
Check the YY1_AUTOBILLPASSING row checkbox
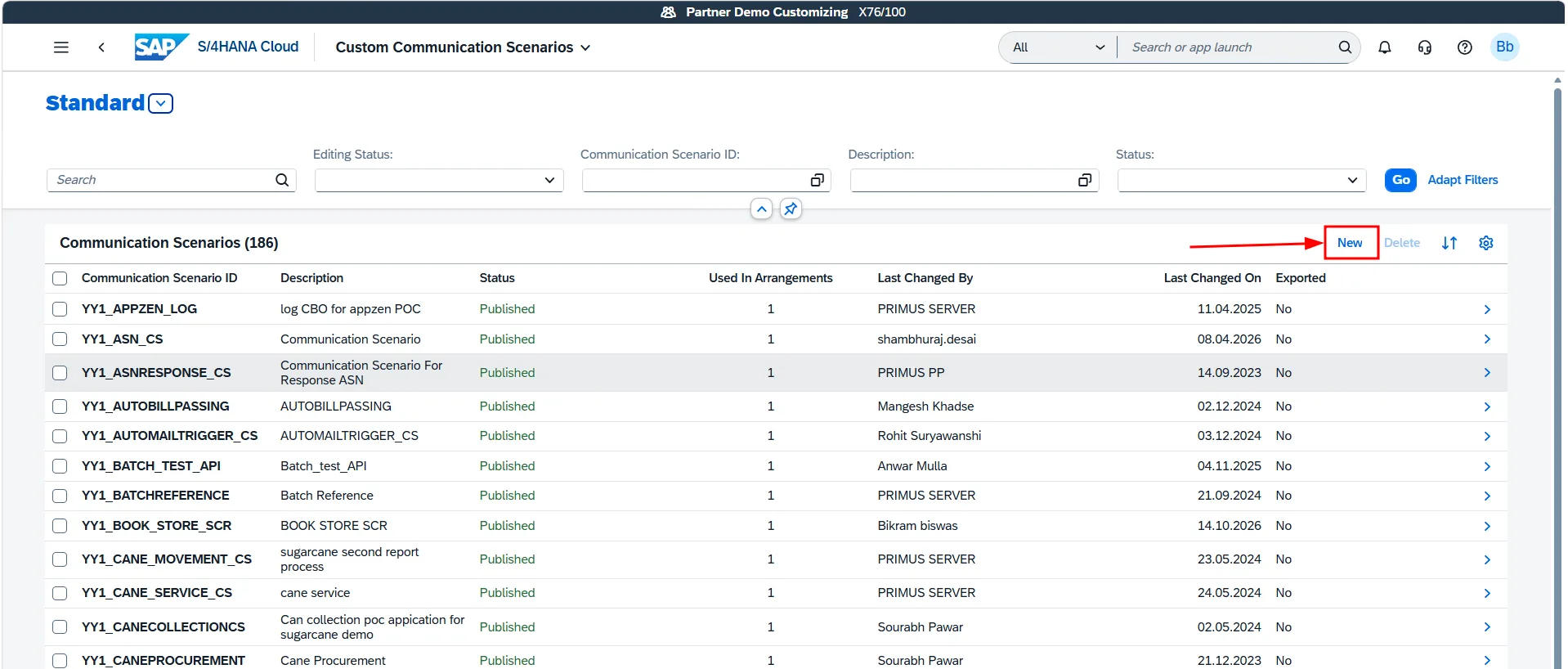[x=60, y=406]
